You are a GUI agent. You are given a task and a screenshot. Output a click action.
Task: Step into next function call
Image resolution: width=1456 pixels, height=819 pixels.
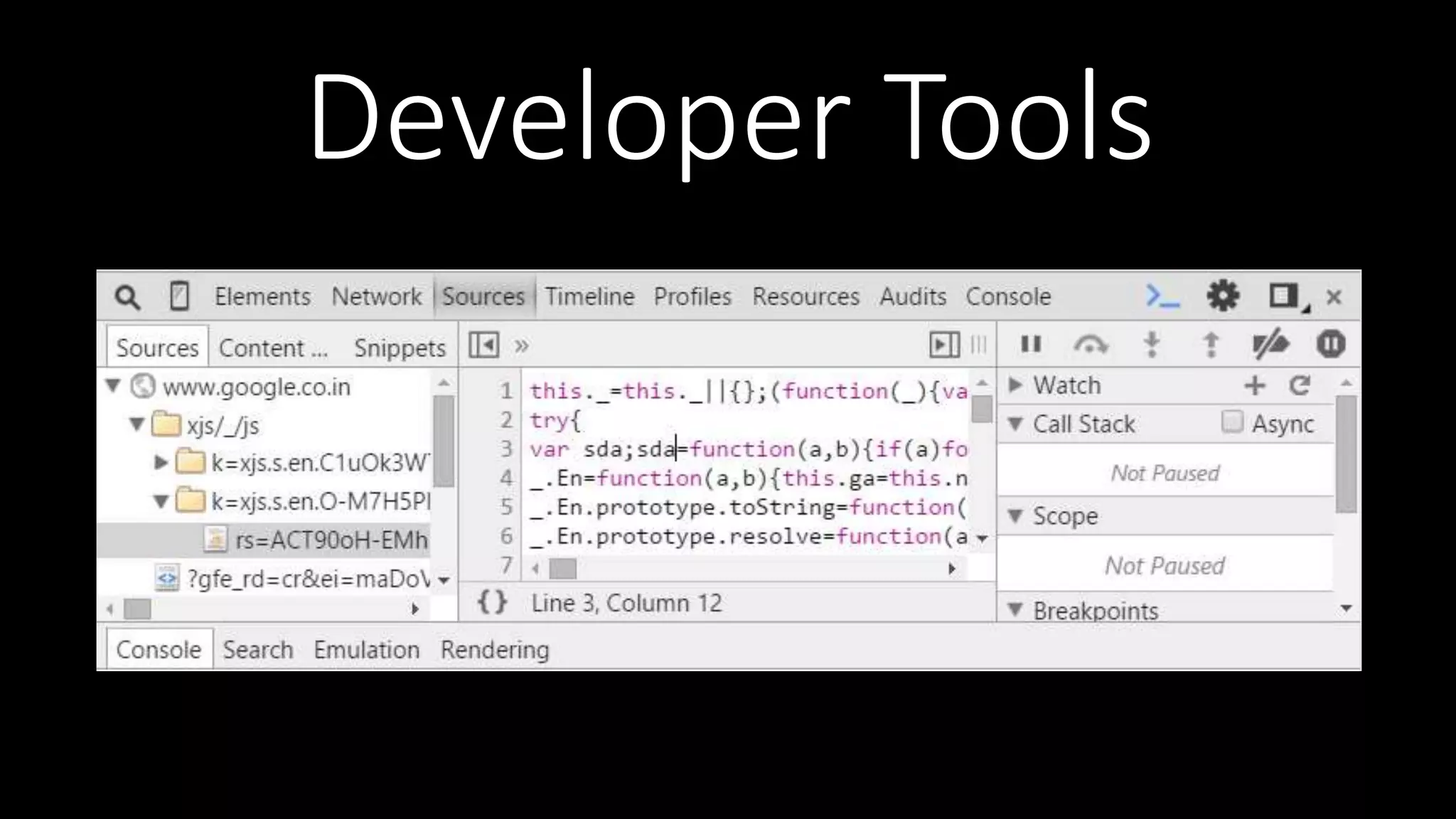click(1152, 345)
